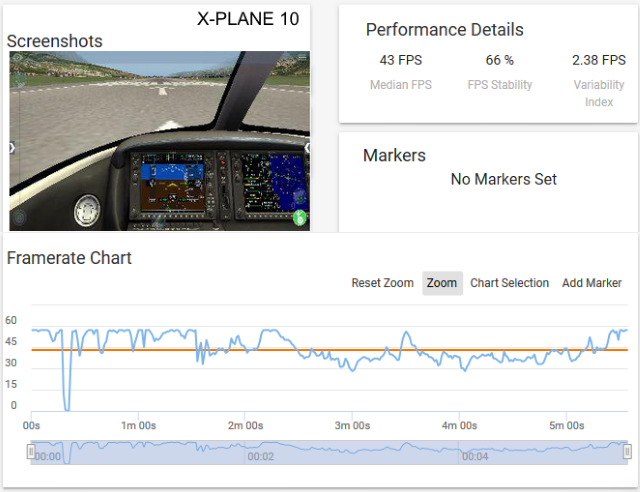Click the 2.38 FPS variability value
The height and width of the screenshot is (492, 640).
tap(599, 60)
